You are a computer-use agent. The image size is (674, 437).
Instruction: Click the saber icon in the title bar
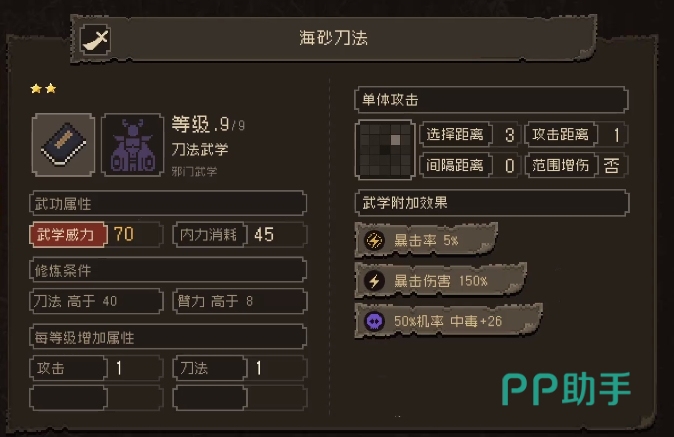coord(95,40)
